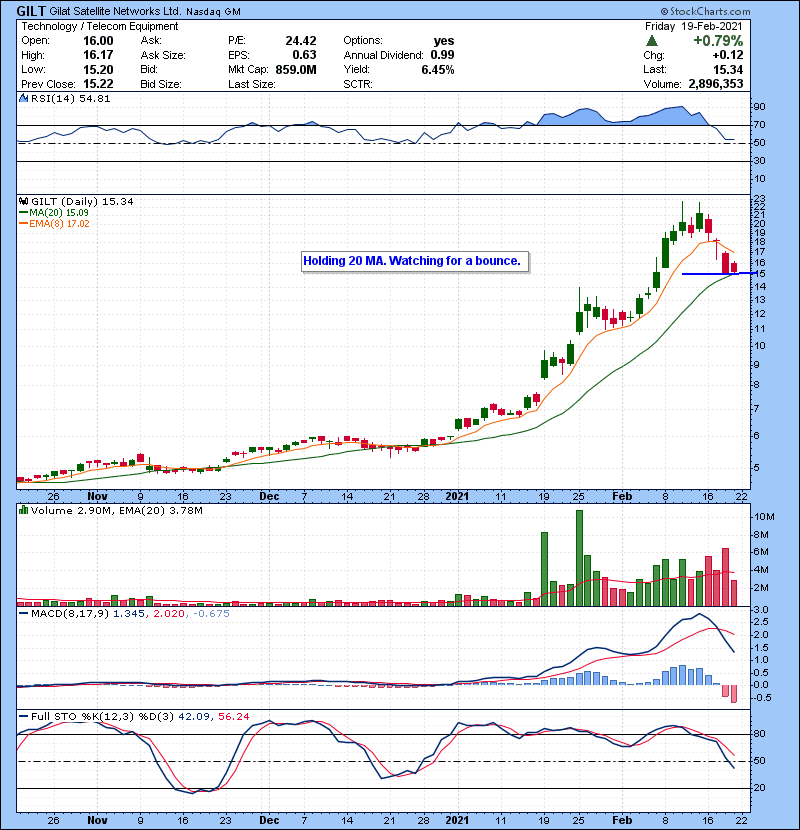The height and width of the screenshot is (830, 800).
Task: Select the Prev Close value 15.22
Action: [98, 84]
